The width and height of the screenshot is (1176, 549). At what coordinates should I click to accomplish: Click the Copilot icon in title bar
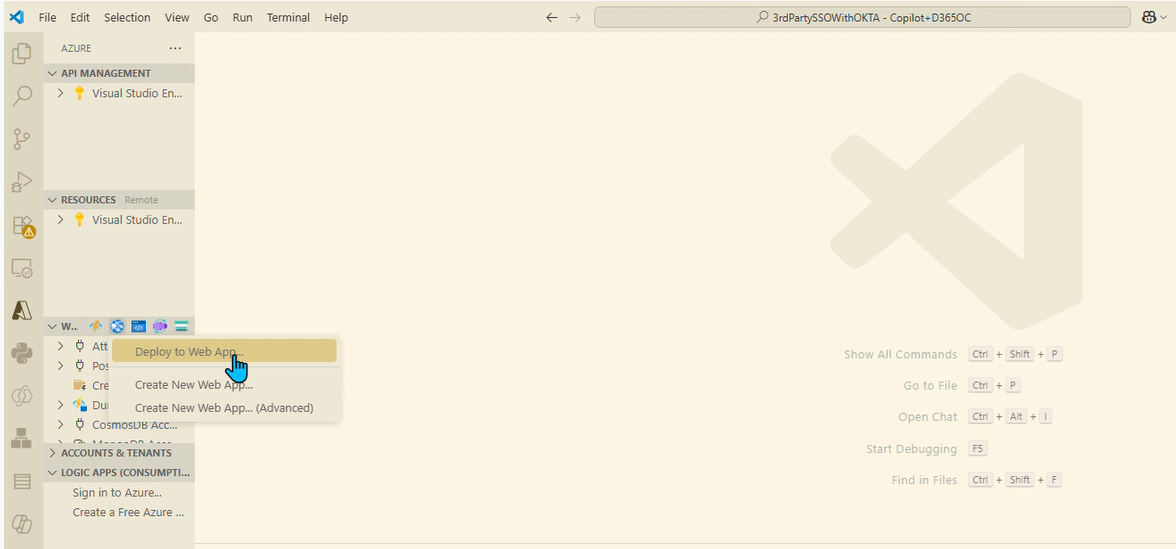[x=1149, y=17]
